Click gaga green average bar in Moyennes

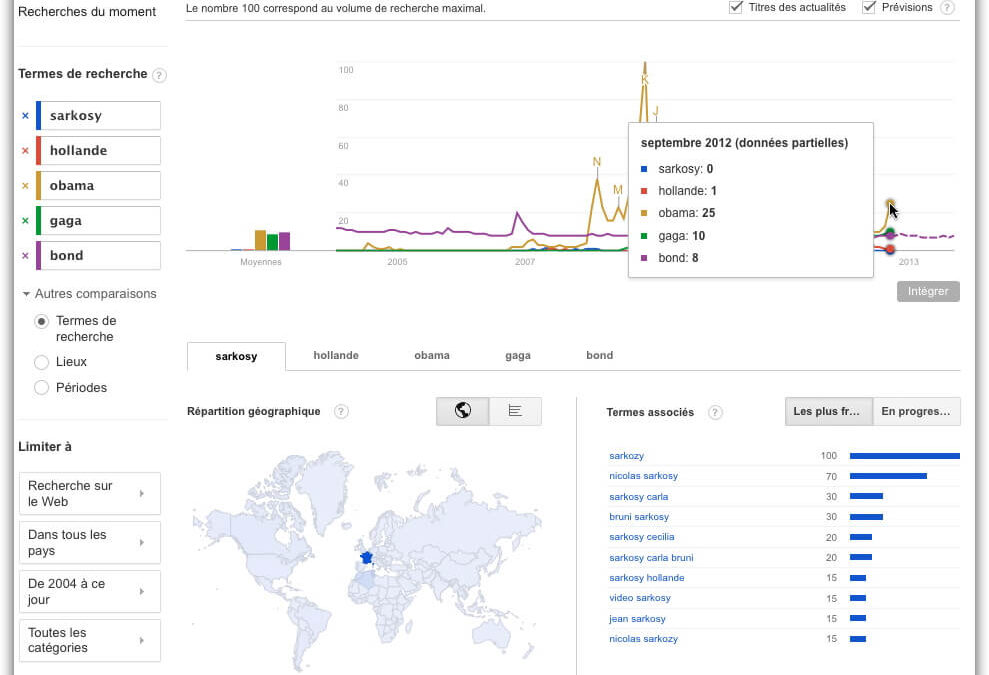[x=272, y=242]
